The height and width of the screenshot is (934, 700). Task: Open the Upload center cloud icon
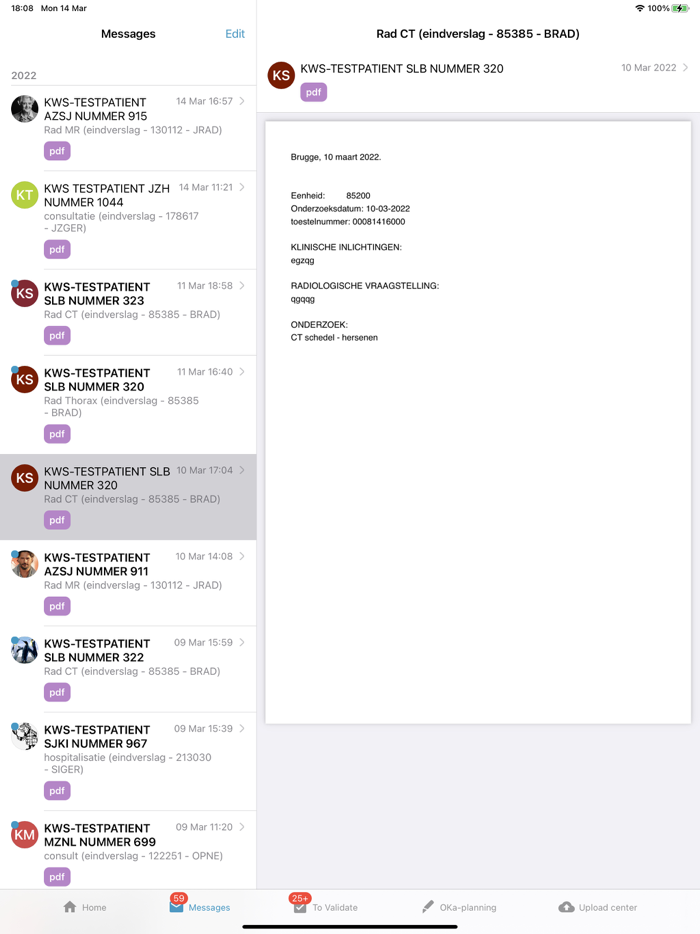coord(566,907)
